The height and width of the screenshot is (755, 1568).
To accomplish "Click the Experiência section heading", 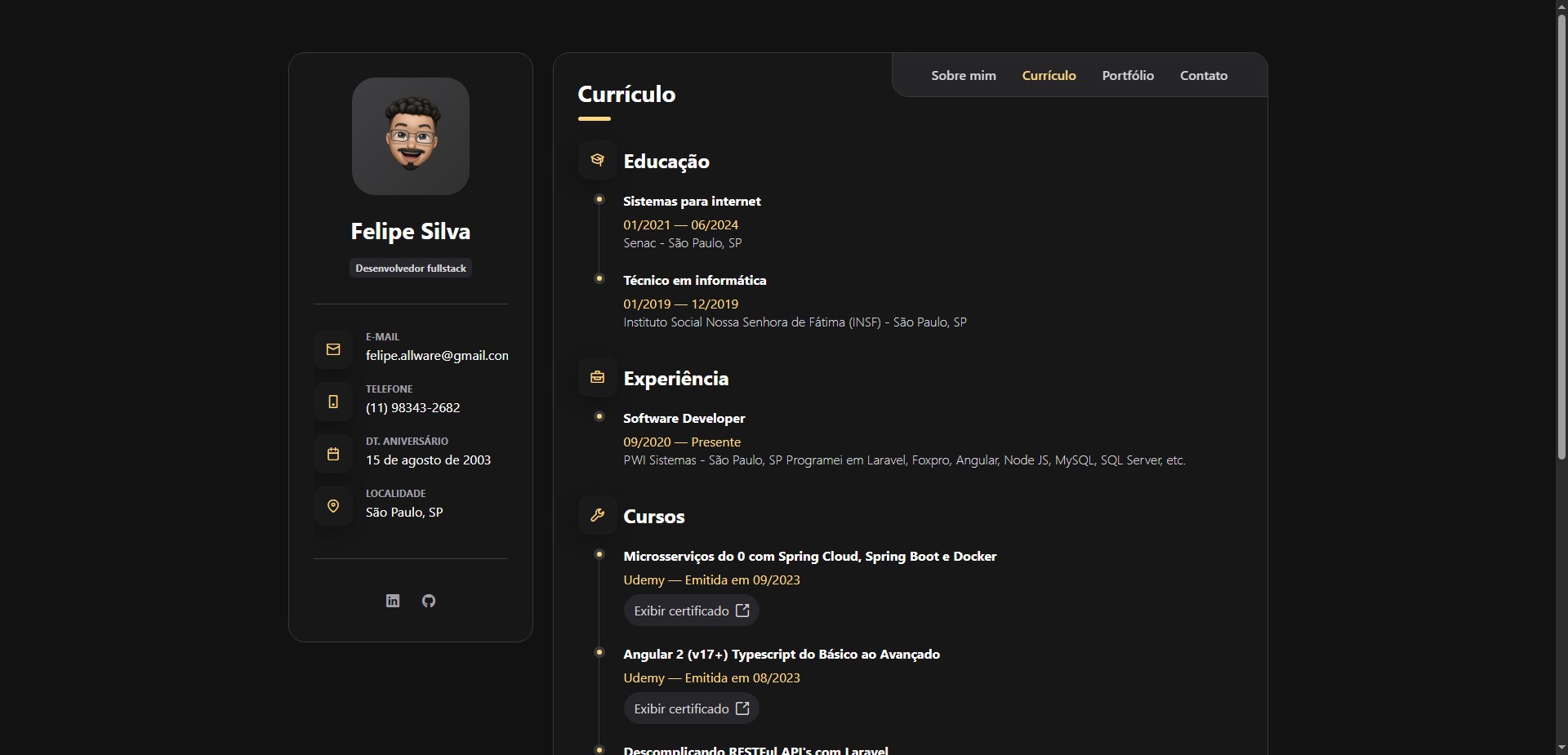I will point(676,378).
